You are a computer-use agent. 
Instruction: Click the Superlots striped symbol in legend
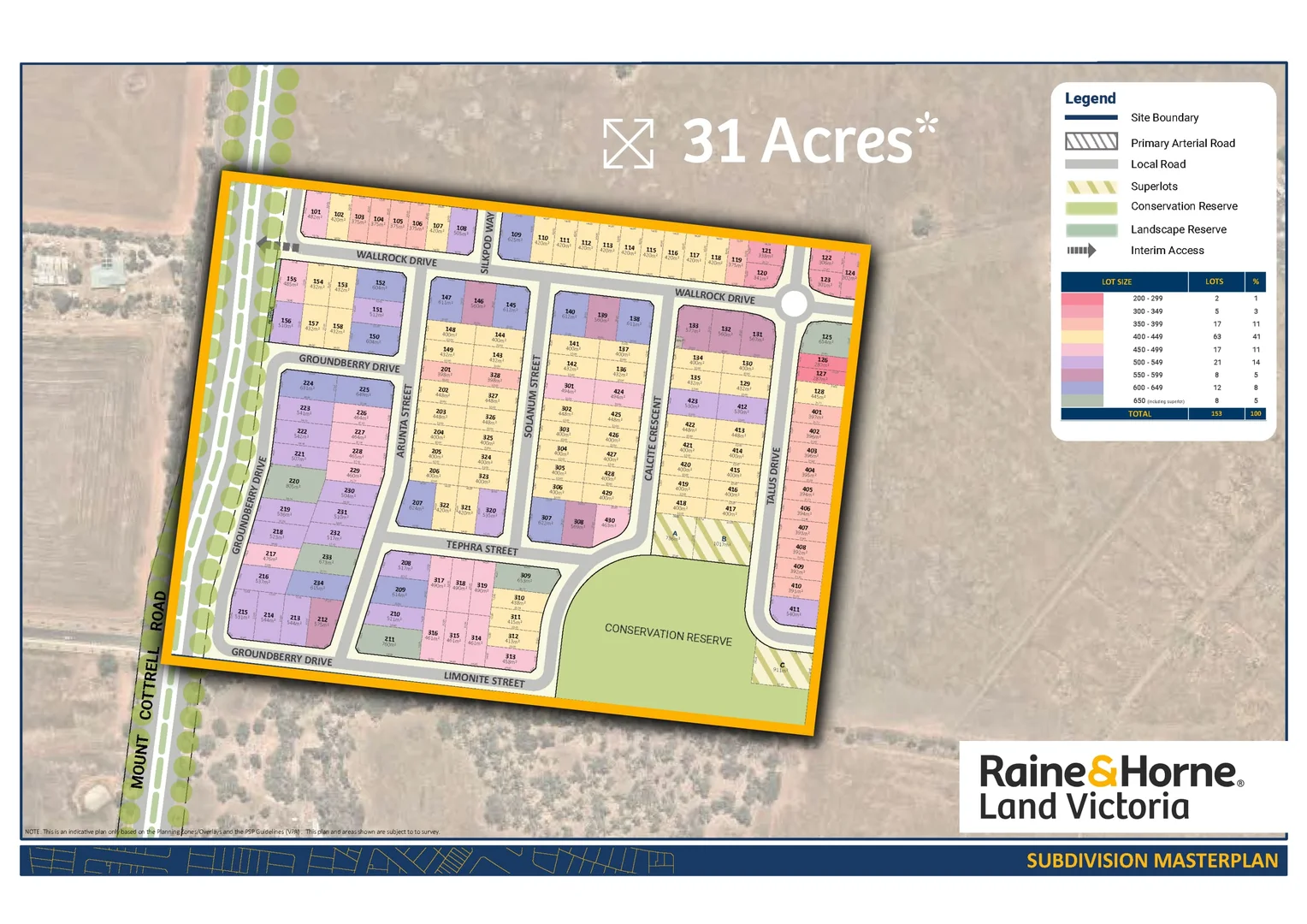point(1091,187)
